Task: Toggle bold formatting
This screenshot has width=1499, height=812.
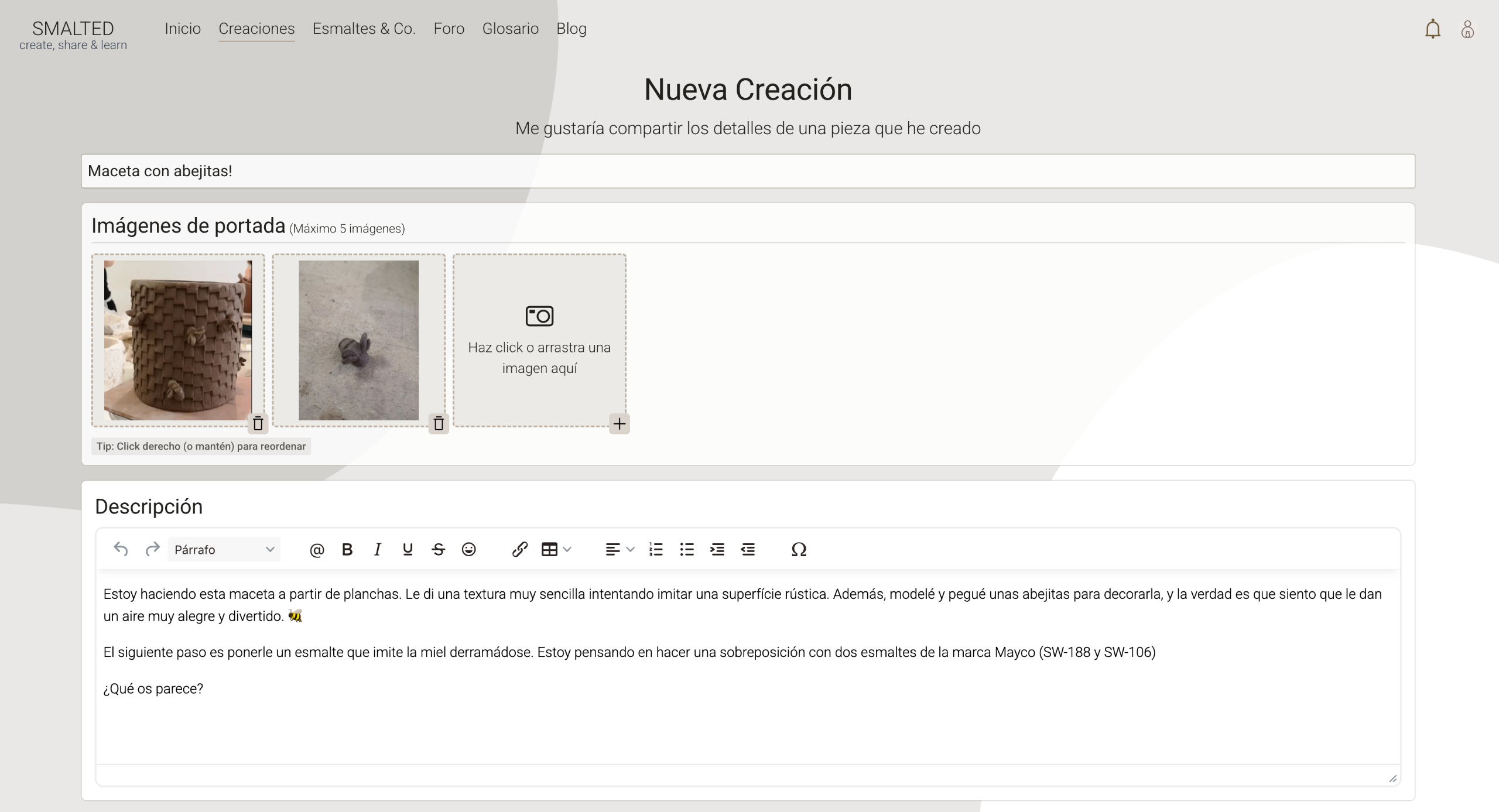Action: [347, 550]
